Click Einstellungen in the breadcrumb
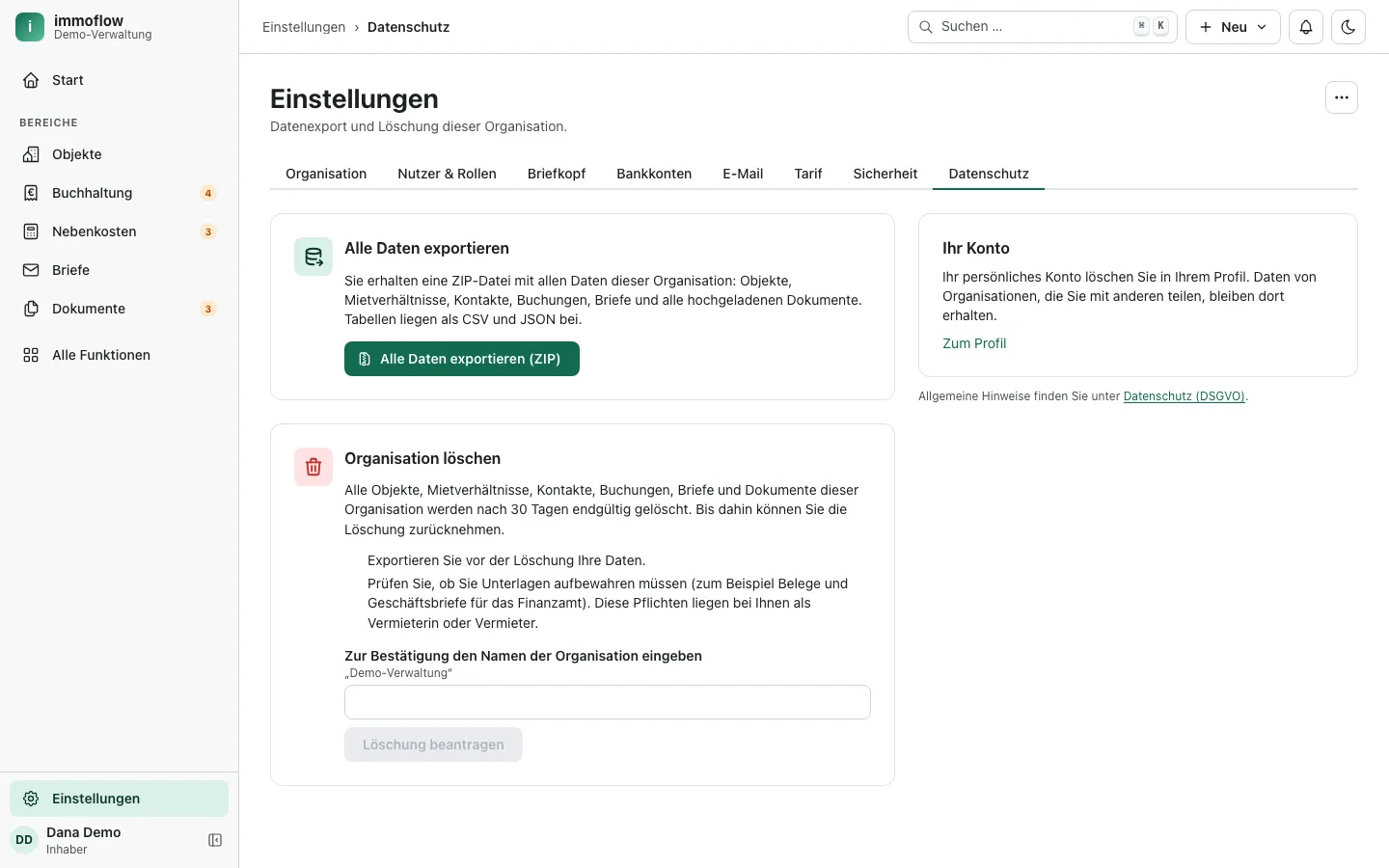This screenshot has width=1389, height=868. [304, 27]
